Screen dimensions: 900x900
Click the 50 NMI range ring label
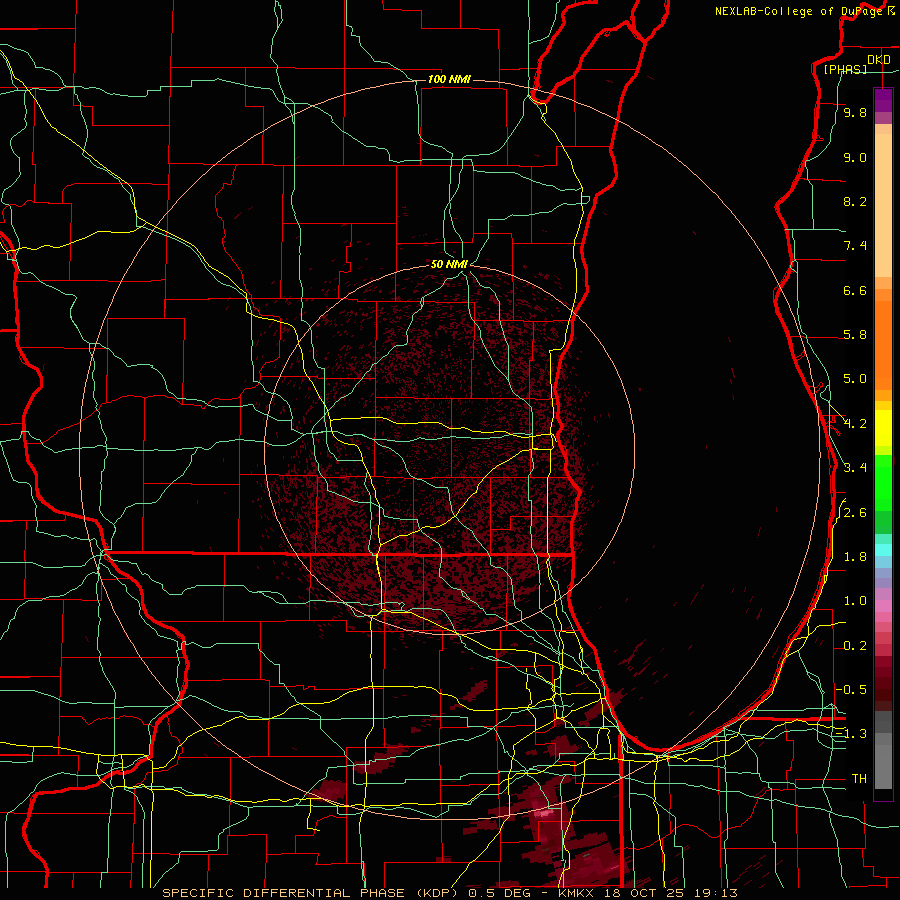point(449,265)
